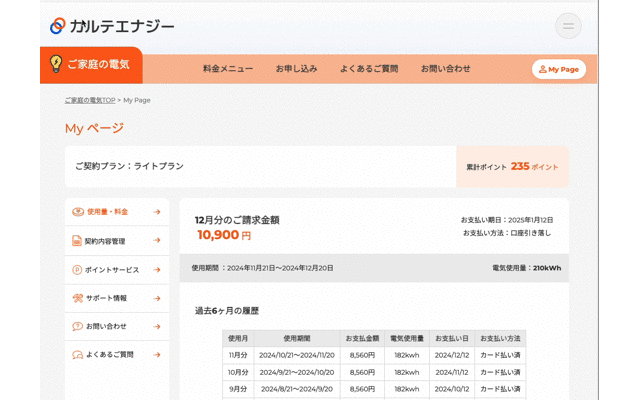The image size is (640, 400).
Task: Open 料金メニュー in the navigation bar
Action: click(x=228, y=69)
